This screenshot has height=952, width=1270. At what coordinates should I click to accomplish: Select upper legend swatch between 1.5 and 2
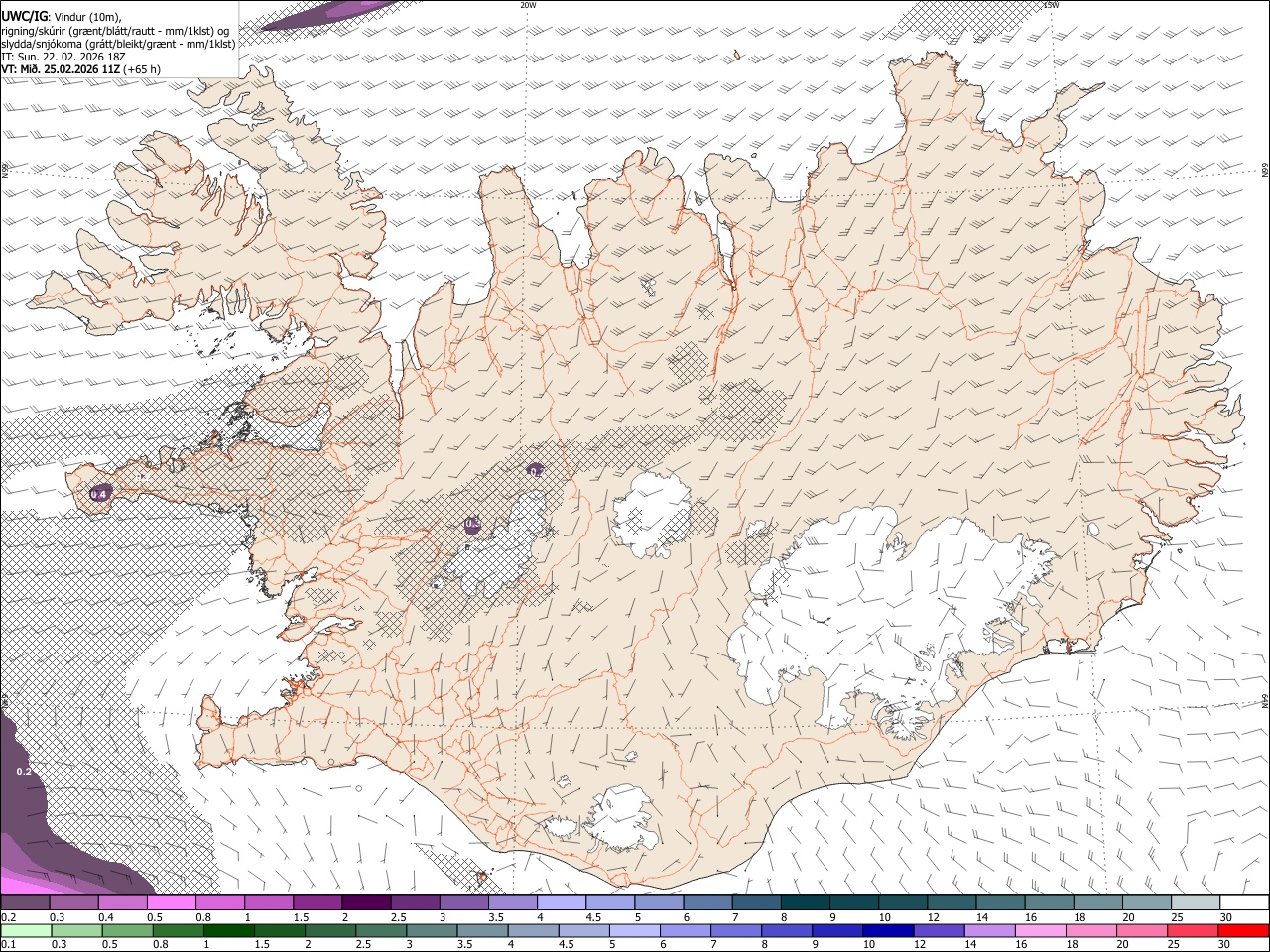click(317, 903)
